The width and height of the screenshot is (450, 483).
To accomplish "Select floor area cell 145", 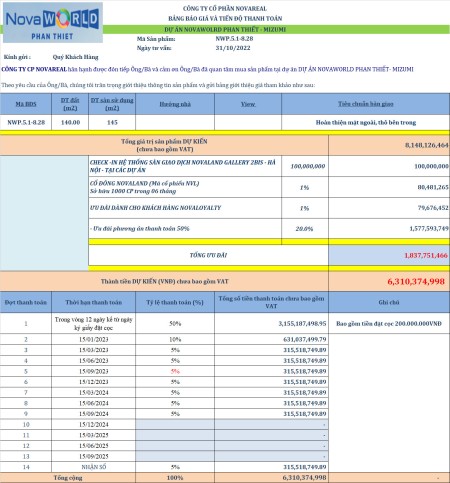I will point(112,122).
